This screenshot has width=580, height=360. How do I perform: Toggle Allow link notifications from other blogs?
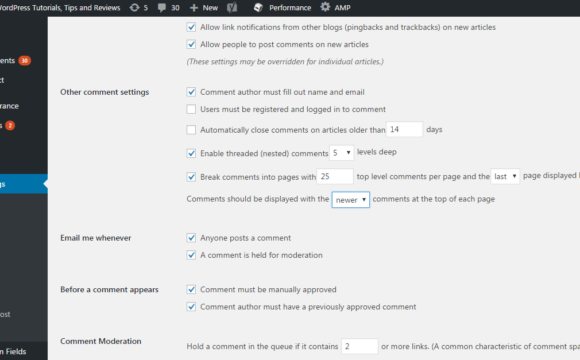[x=191, y=27]
